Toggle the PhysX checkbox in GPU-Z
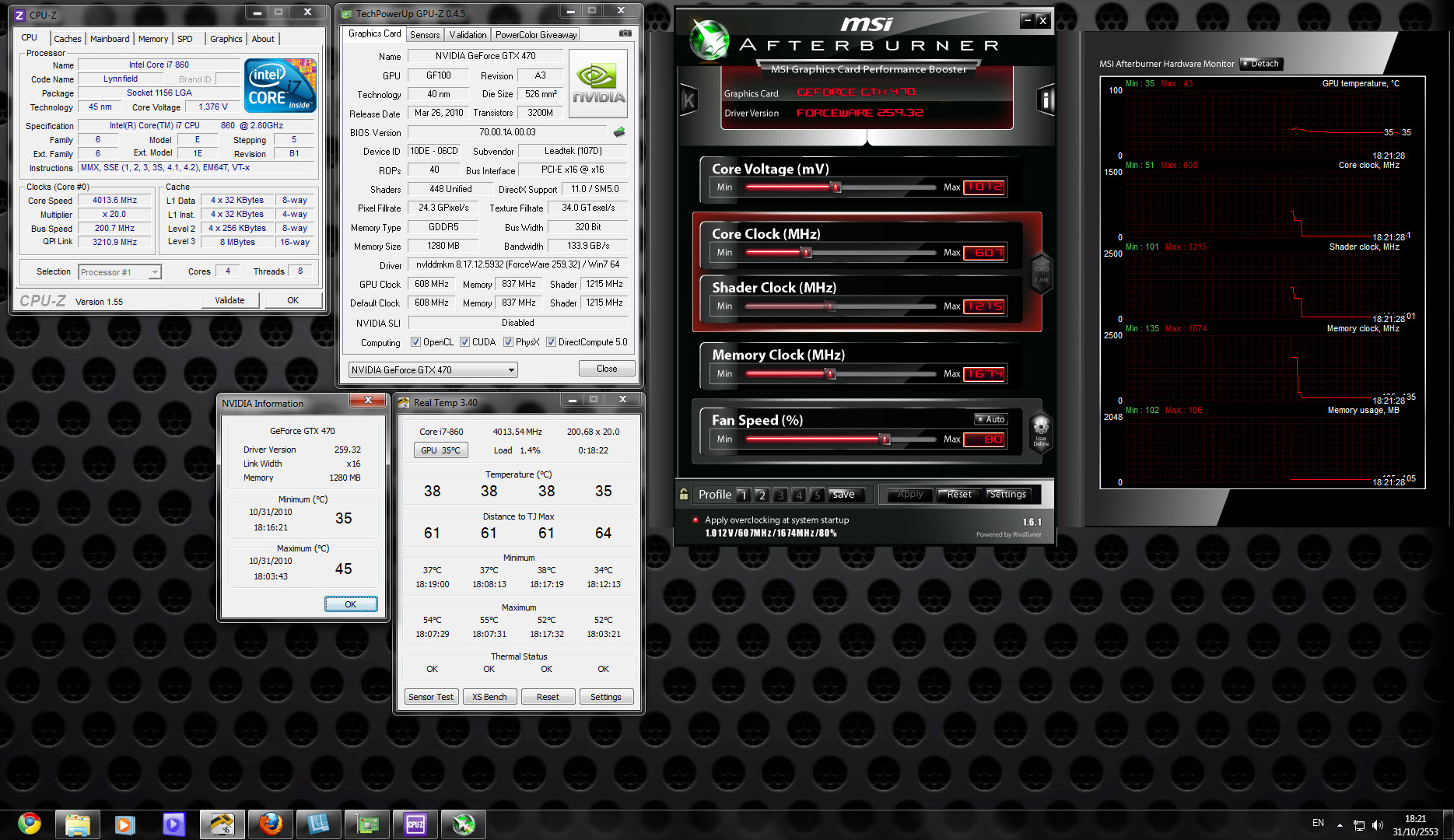The height and width of the screenshot is (840, 1454). [509, 342]
